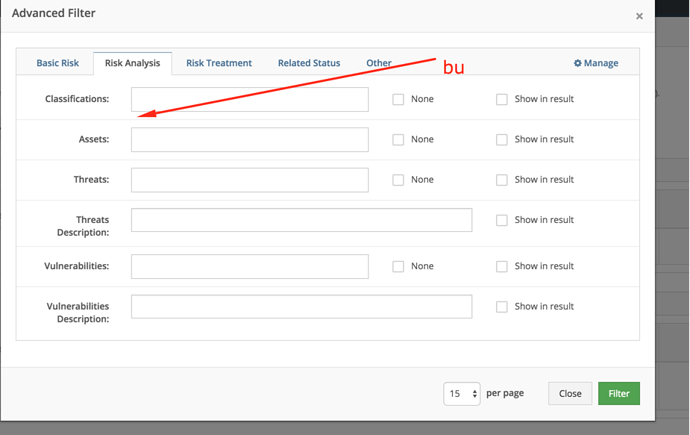The height and width of the screenshot is (435, 690).
Task: Select the Related Status tab
Action: pos(309,63)
